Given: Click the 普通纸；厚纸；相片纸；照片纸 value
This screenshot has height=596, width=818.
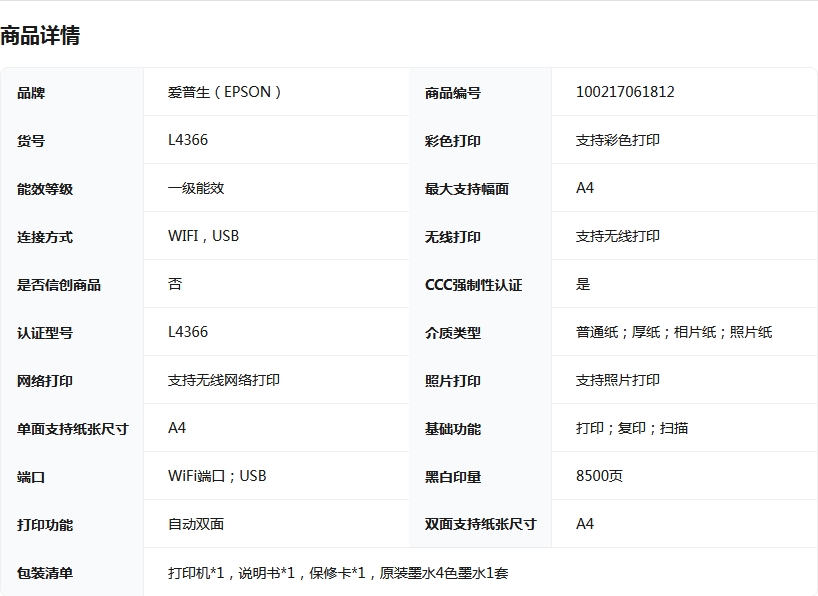Looking at the screenshot, I should click(x=674, y=332).
